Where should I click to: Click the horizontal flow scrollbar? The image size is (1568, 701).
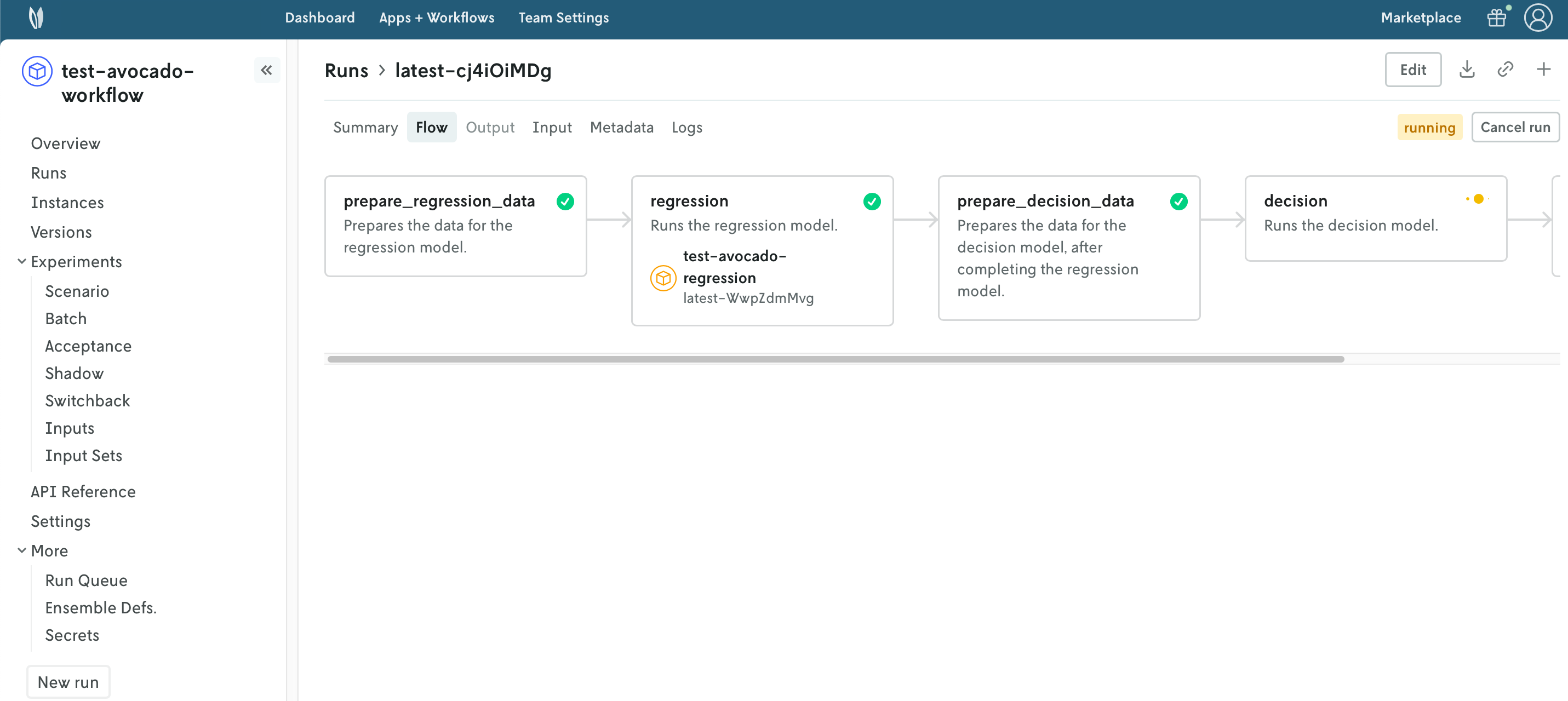pyautogui.click(x=835, y=359)
